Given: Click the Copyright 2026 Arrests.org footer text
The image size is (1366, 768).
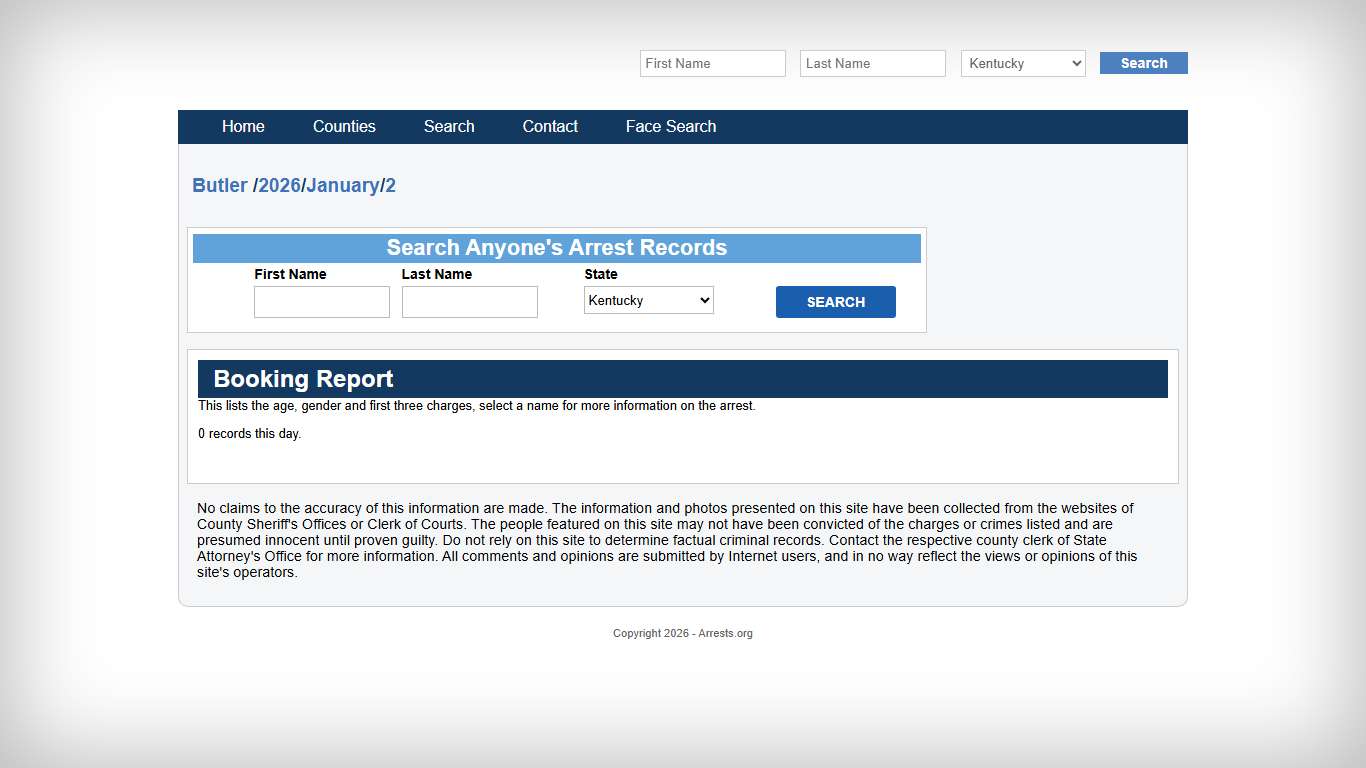Looking at the screenshot, I should coord(683,633).
